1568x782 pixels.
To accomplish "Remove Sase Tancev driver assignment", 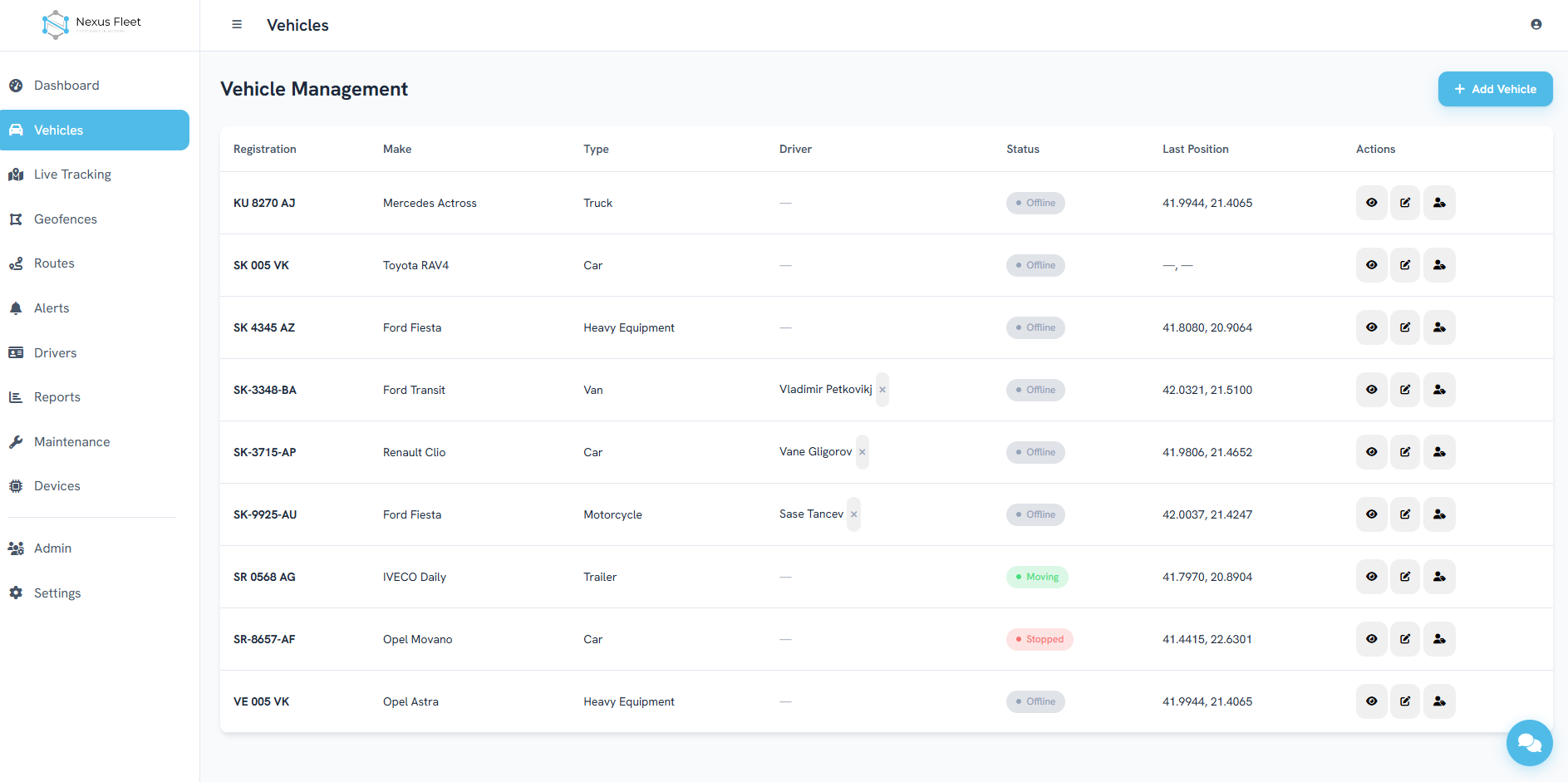I will pyautogui.click(x=853, y=514).
